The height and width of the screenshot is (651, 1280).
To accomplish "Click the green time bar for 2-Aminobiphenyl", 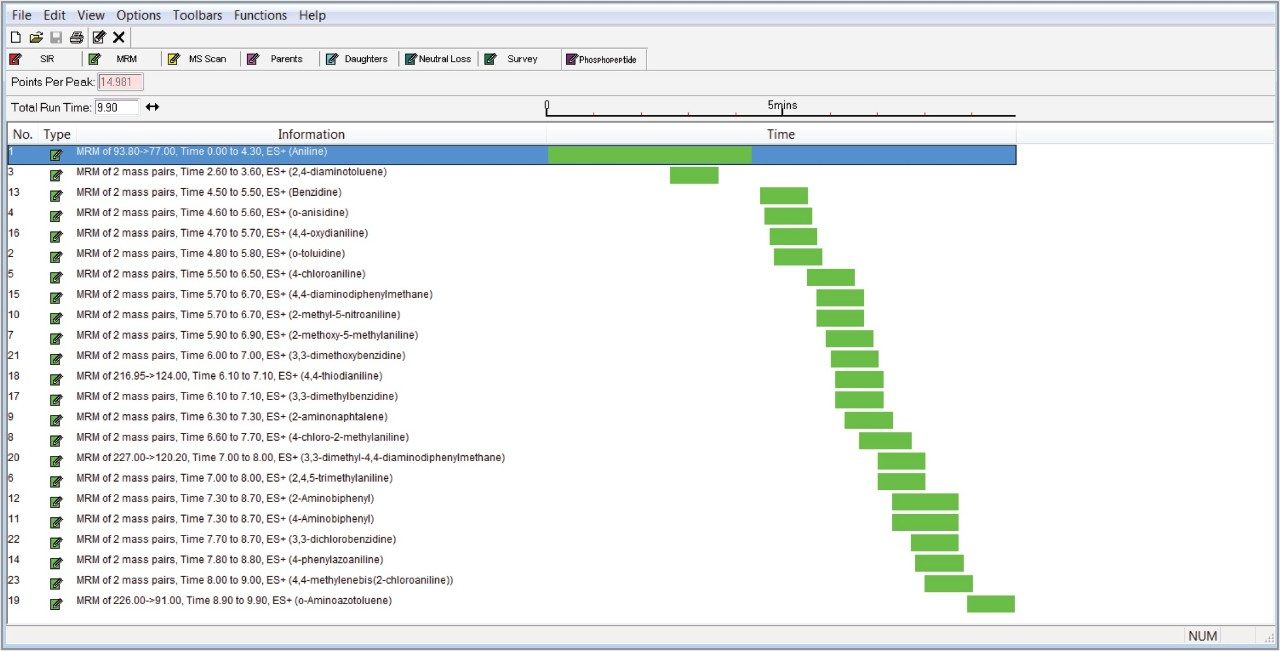I will 925,502.
